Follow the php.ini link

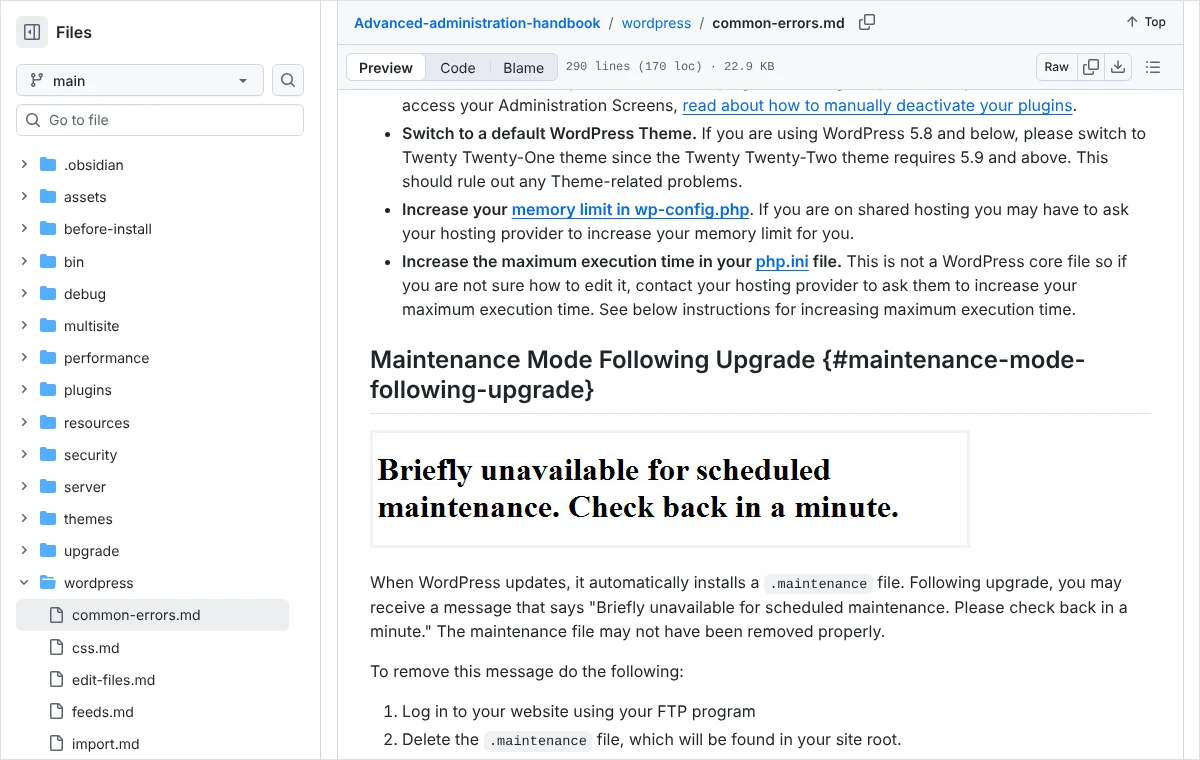pyautogui.click(x=782, y=261)
